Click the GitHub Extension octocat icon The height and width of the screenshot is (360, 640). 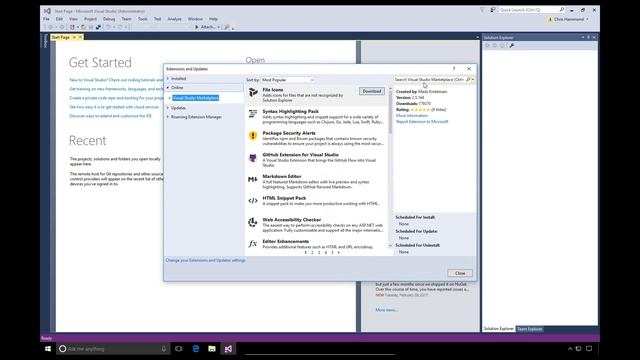click(253, 158)
